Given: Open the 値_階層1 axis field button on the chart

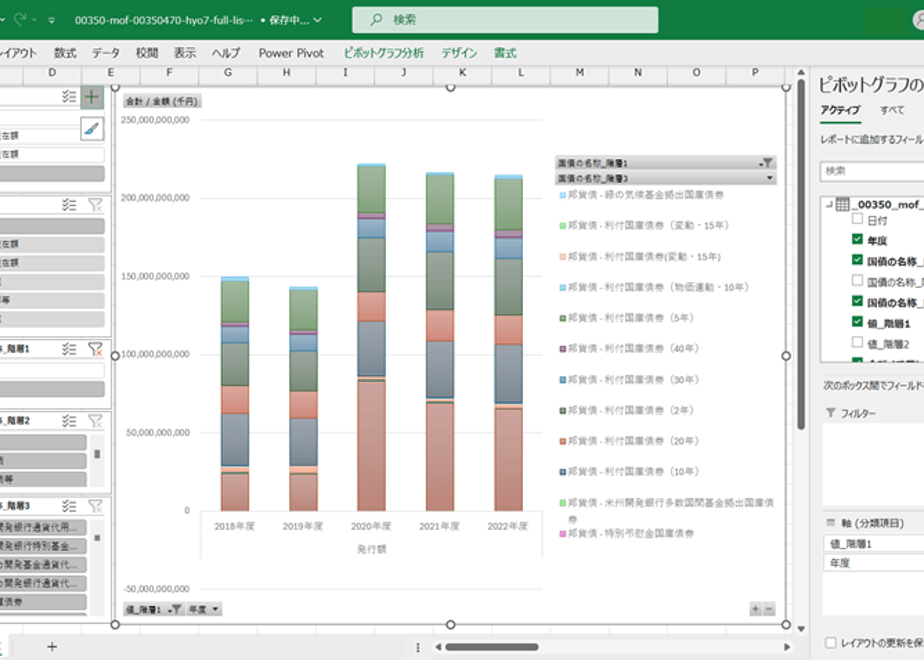Looking at the screenshot, I should click(153, 609).
